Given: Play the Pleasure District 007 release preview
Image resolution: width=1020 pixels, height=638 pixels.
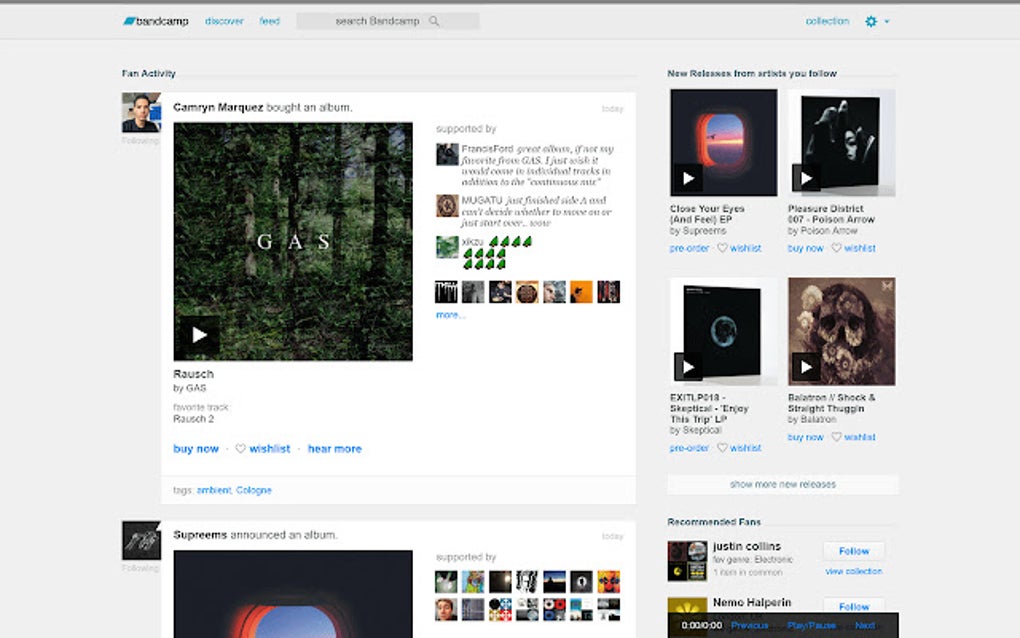Looking at the screenshot, I should 807,178.
